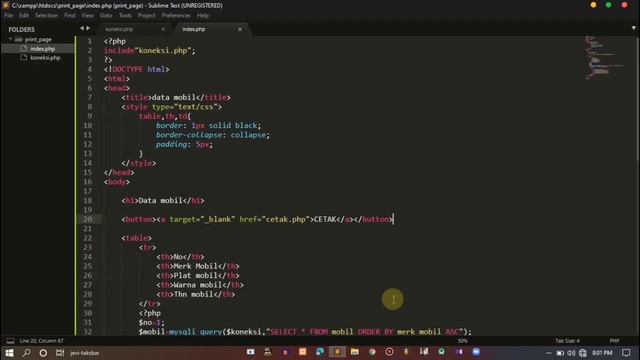
Task: Click the title data mobil line
Action: [176, 98]
